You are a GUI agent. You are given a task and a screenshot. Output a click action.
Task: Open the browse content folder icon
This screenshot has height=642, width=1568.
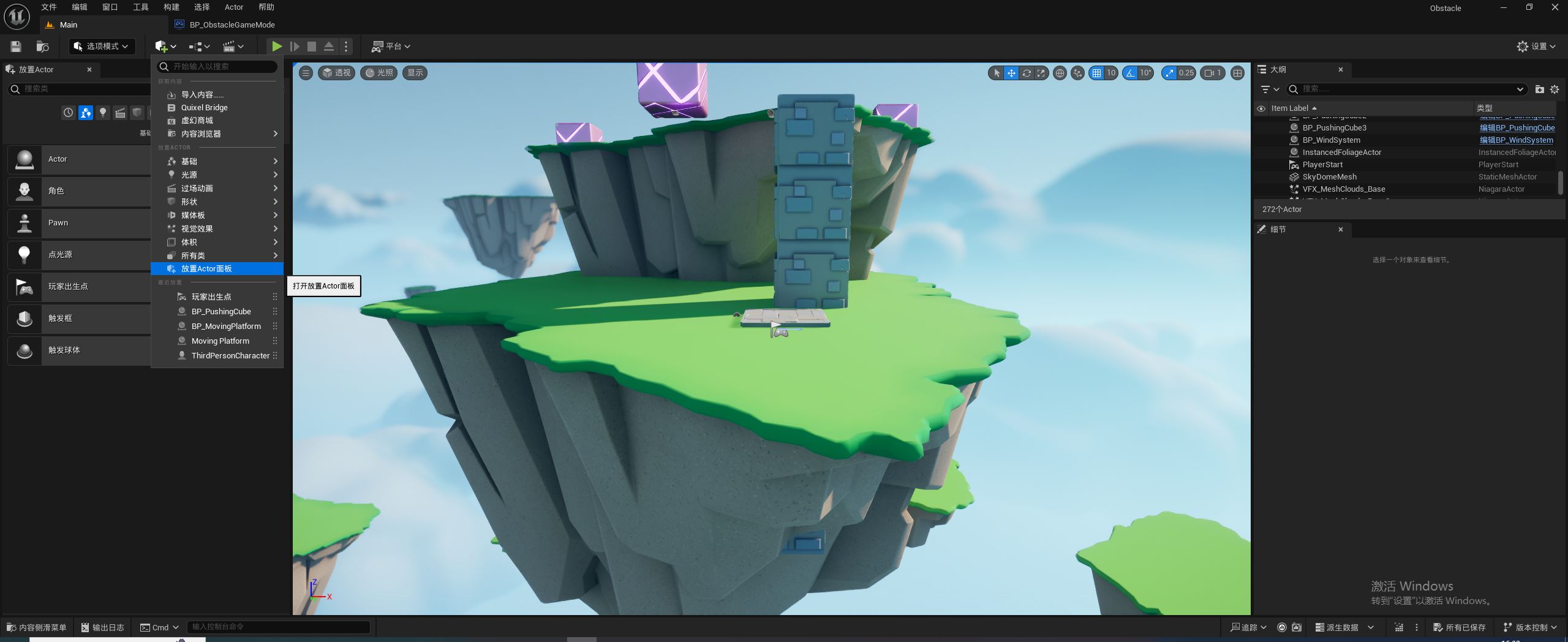pyautogui.click(x=42, y=47)
